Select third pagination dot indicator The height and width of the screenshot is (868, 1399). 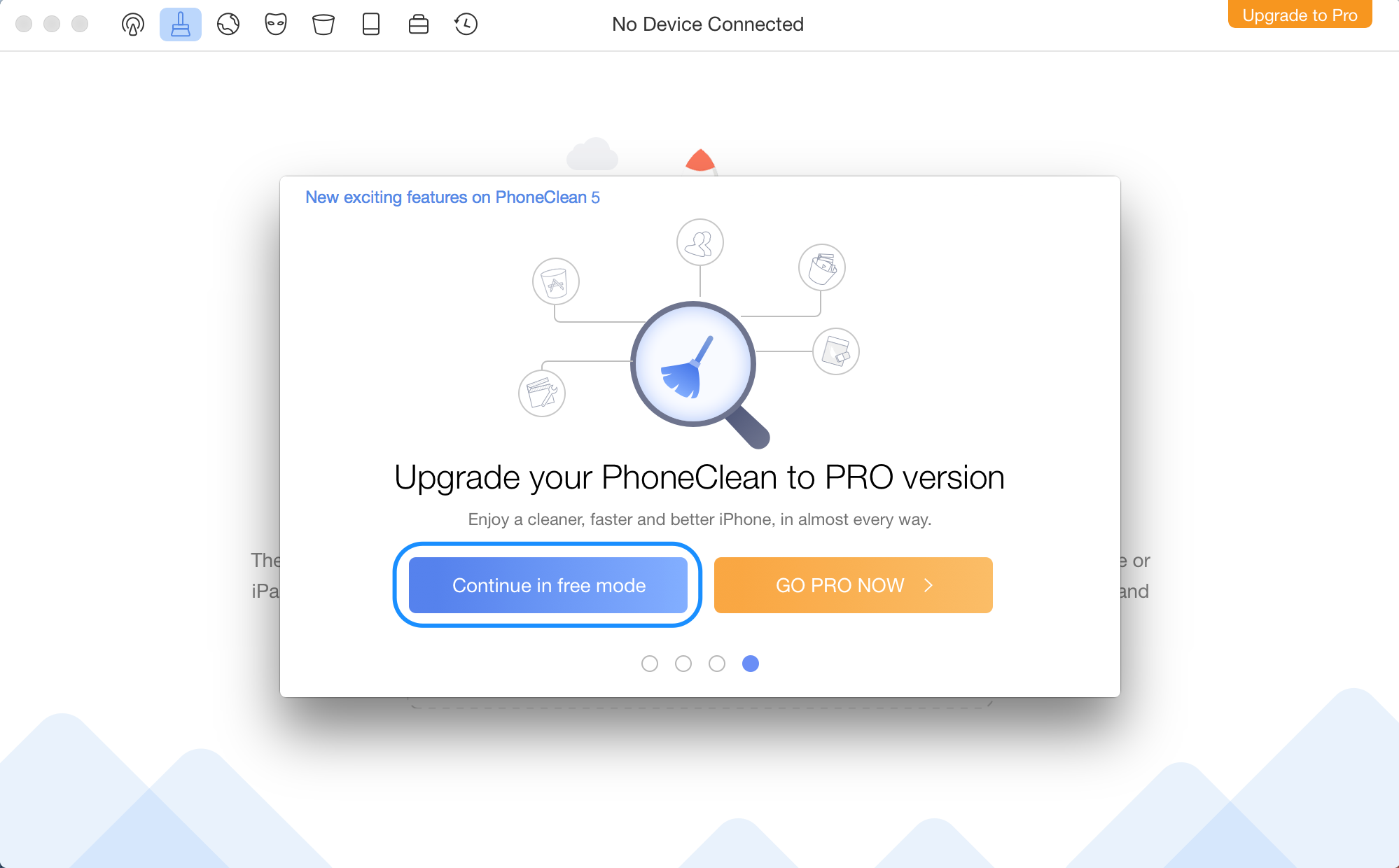(717, 662)
